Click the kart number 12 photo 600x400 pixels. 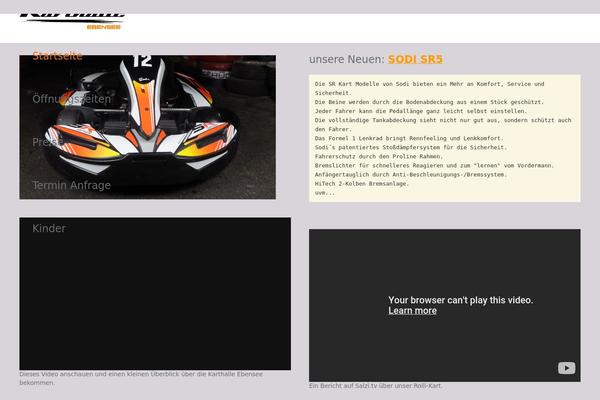(148, 127)
